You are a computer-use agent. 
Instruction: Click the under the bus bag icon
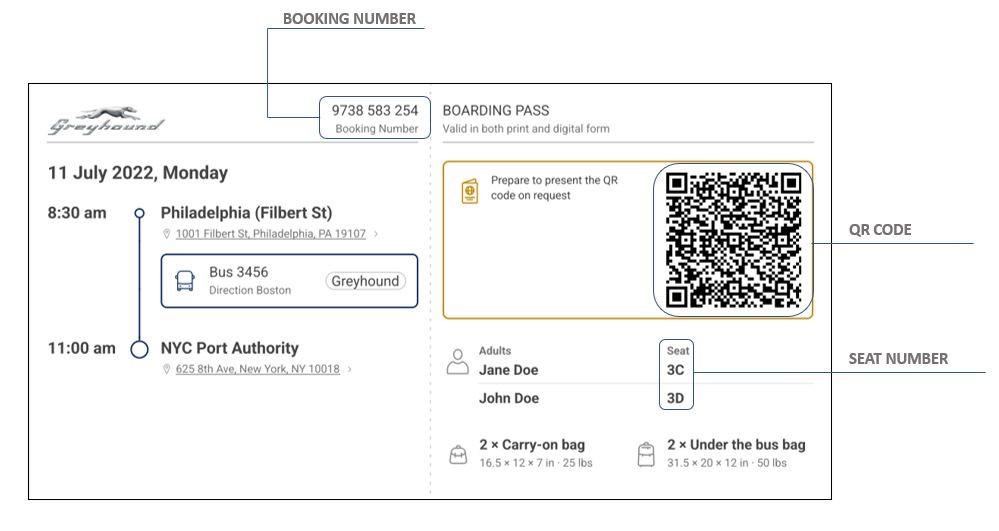pyautogui.click(x=646, y=455)
